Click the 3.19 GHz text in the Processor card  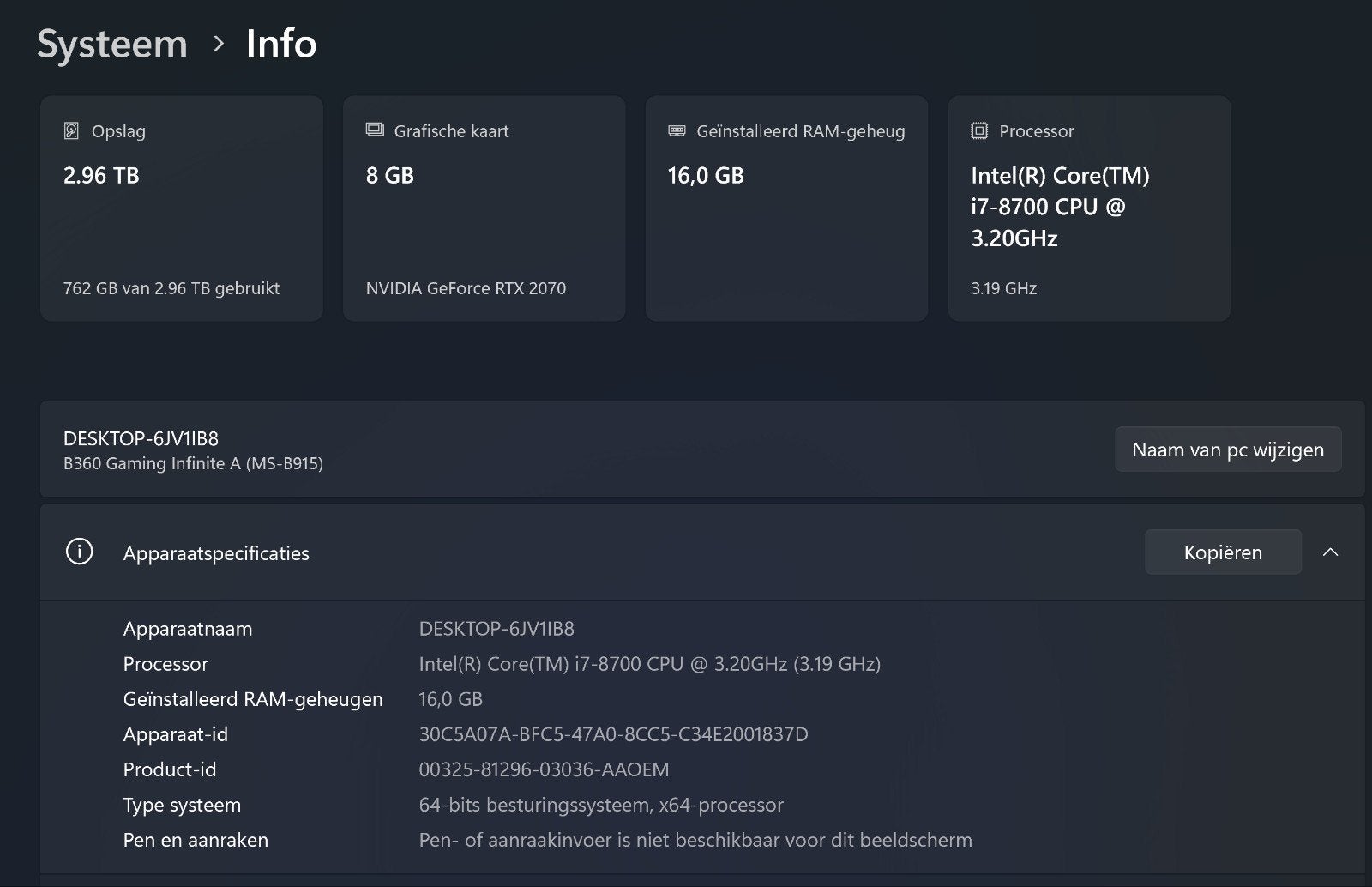click(x=1004, y=288)
